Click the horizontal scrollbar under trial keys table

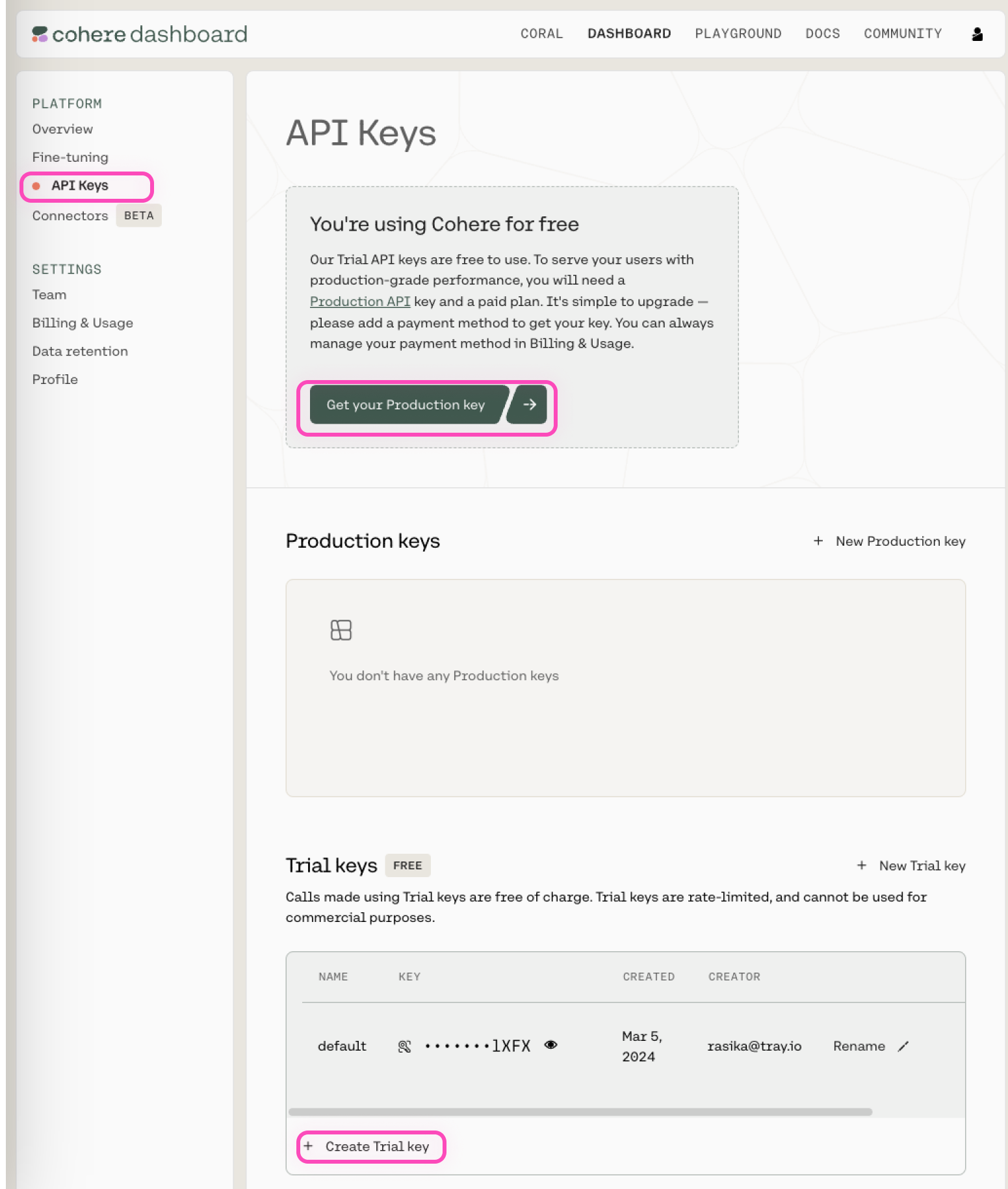click(x=580, y=1112)
